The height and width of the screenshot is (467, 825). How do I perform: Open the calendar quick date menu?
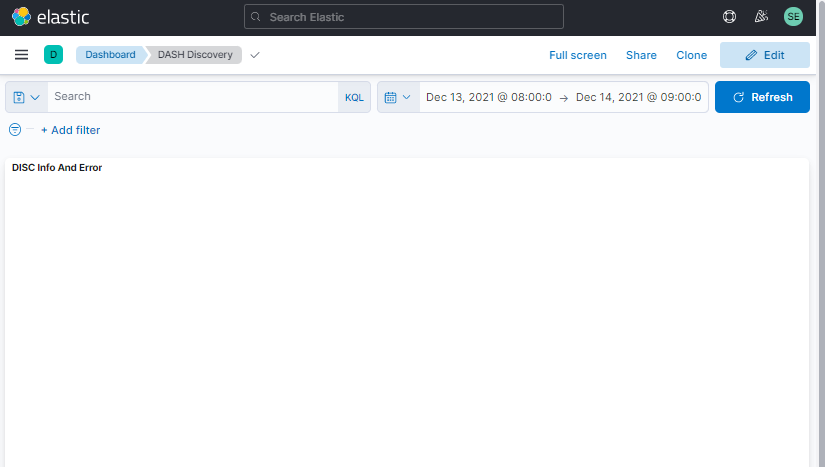(x=398, y=97)
